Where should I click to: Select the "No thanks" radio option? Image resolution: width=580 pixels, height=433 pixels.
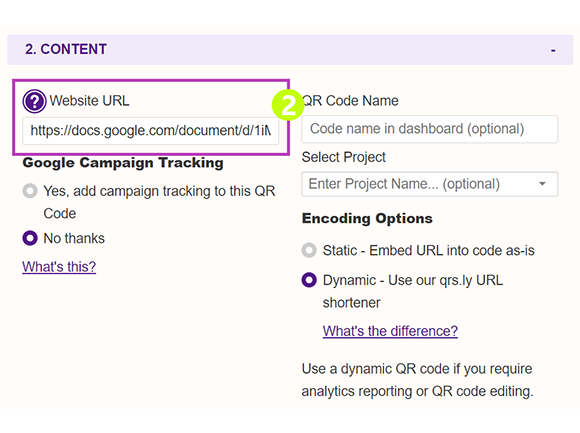pos(30,238)
